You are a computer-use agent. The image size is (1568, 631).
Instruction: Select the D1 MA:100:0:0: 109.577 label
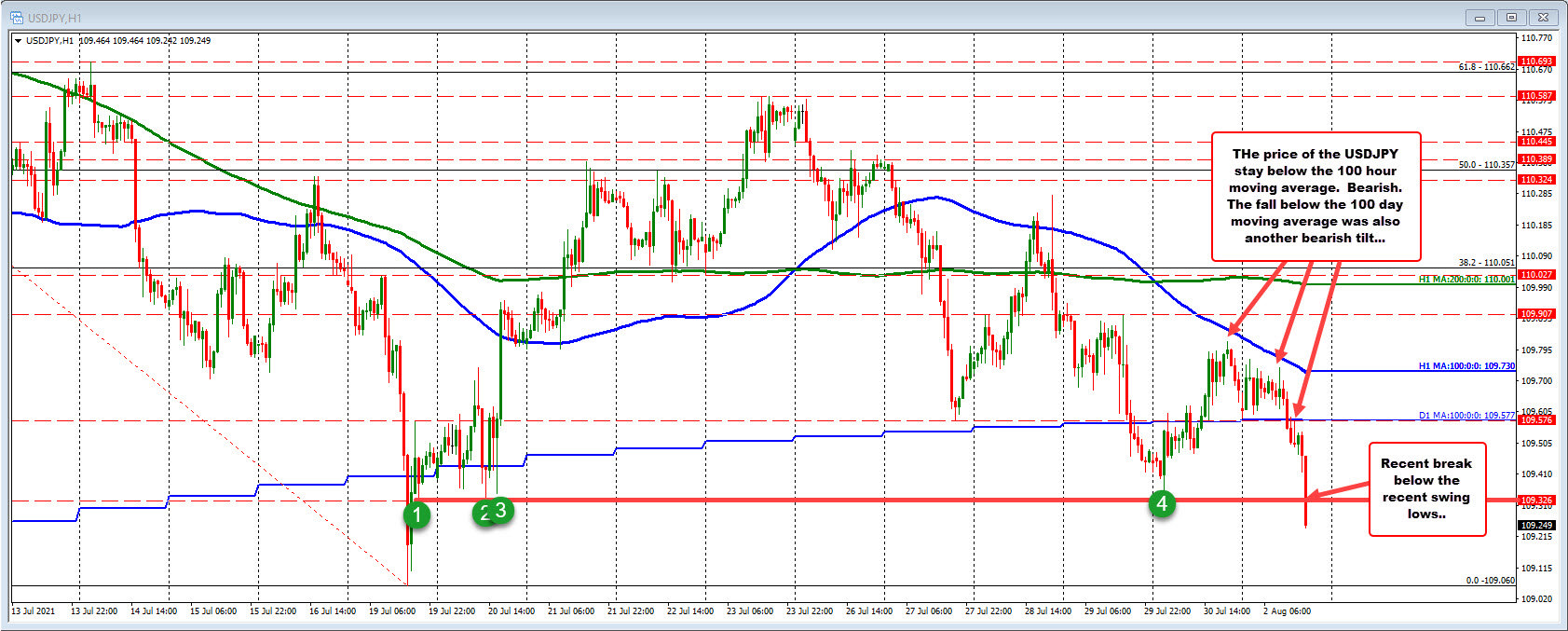pos(1466,416)
